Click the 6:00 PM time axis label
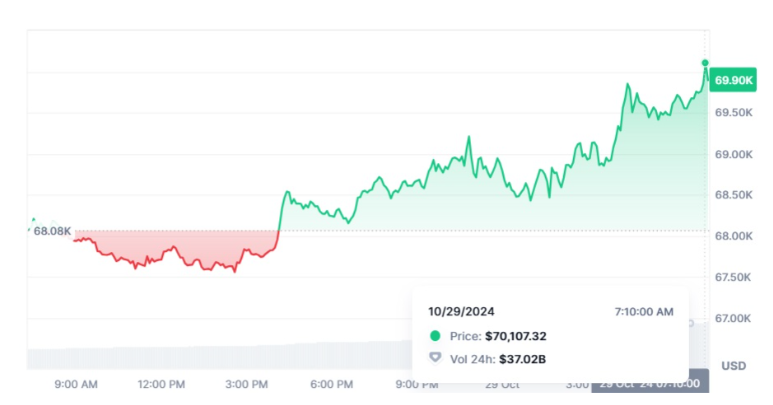Image resolution: width=773 pixels, height=405 pixels. point(331,384)
